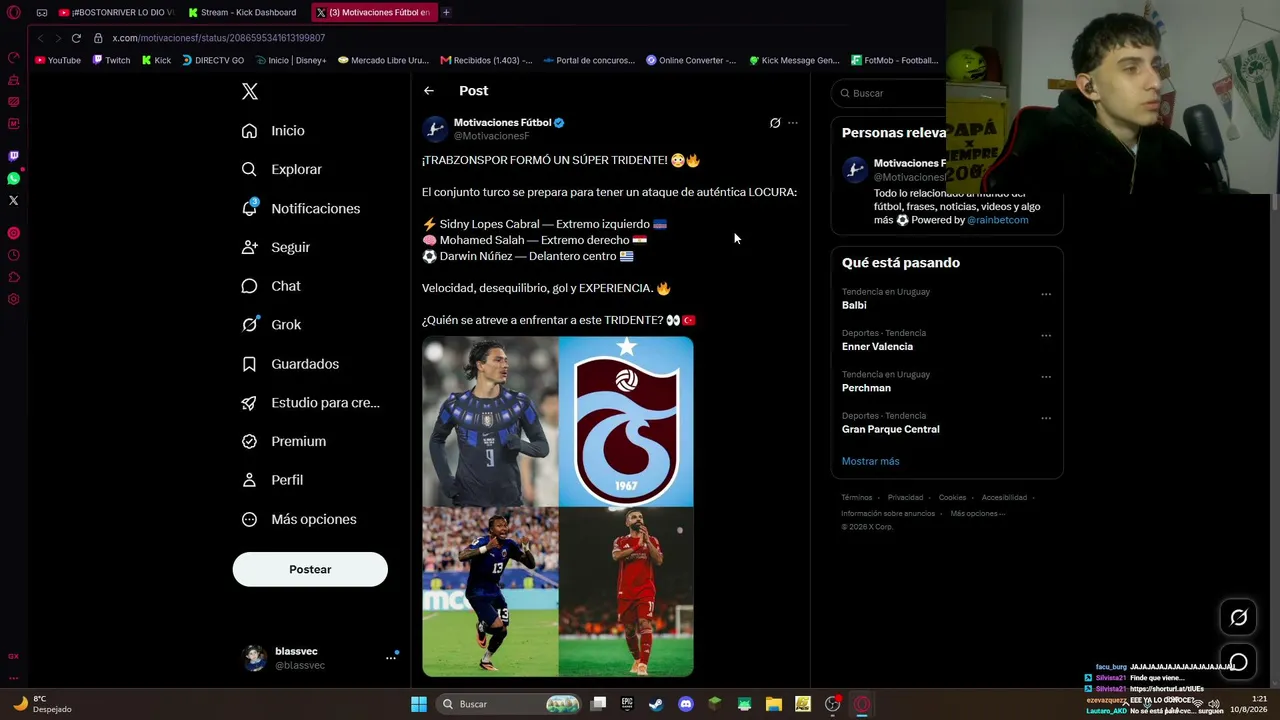Open the number 13 player photo
The height and width of the screenshot is (720, 1280).
pyautogui.click(x=490, y=592)
